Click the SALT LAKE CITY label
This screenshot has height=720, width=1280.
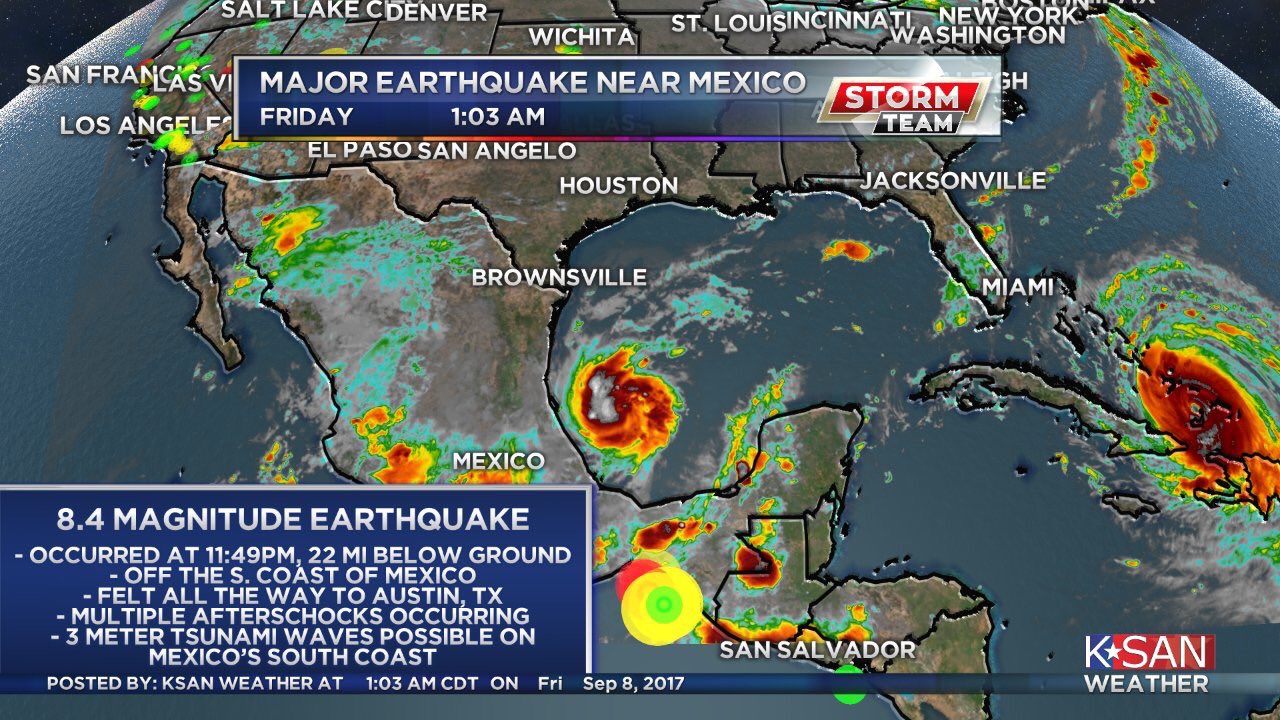303,10
